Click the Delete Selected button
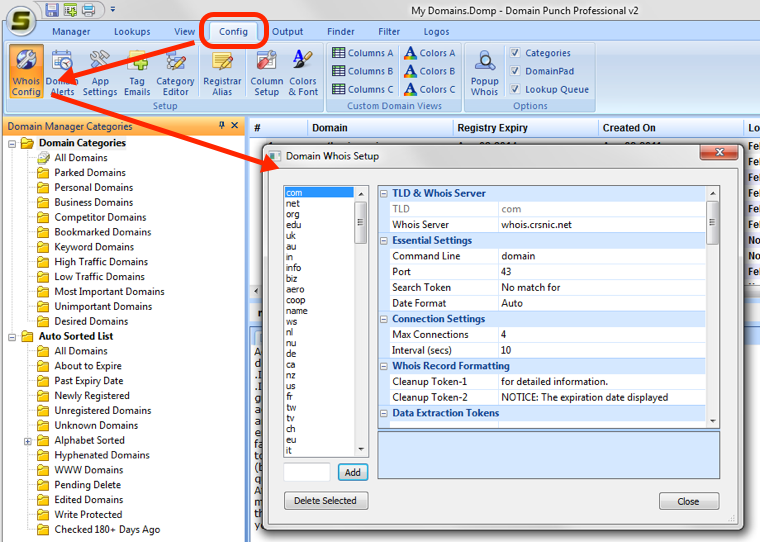Viewport: 760px width, 542px height. [x=326, y=500]
